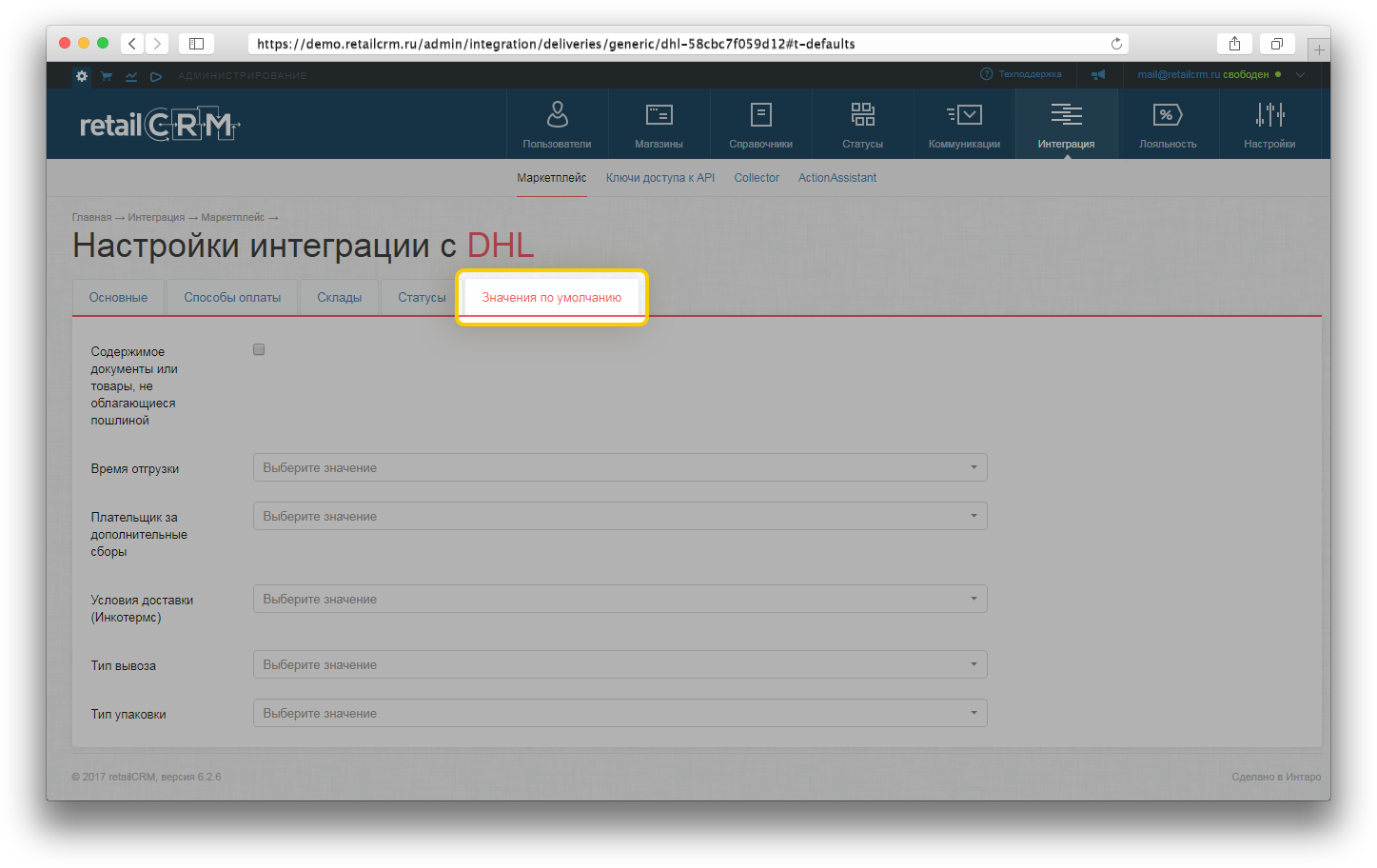Expand the Тип вывоза dropdown
This screenshot has height=868, width=1377.
(620, 664)
